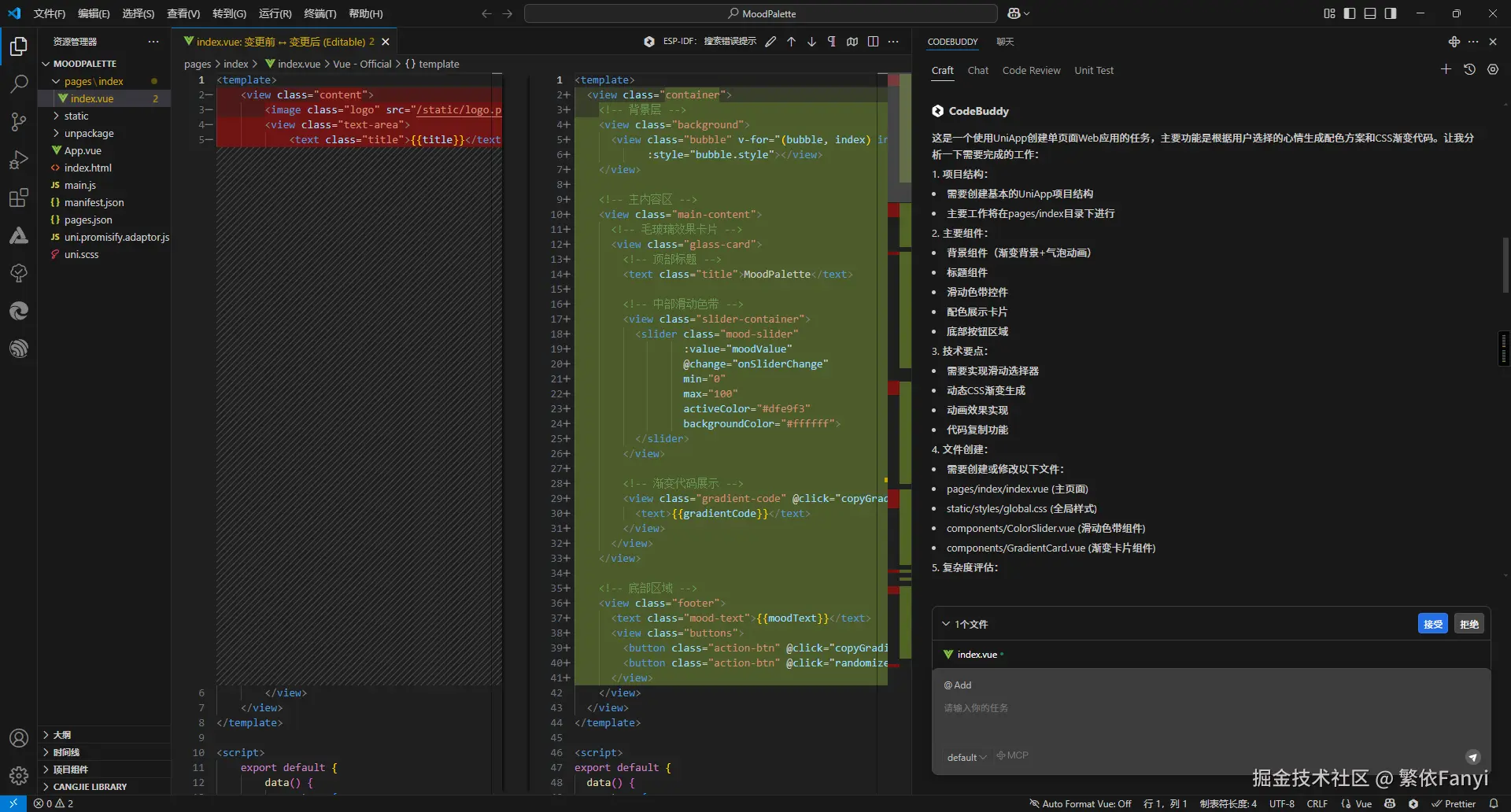Screen dimensions: 1511x812
Task: Open the Source Control view
Action: point(19,122)
